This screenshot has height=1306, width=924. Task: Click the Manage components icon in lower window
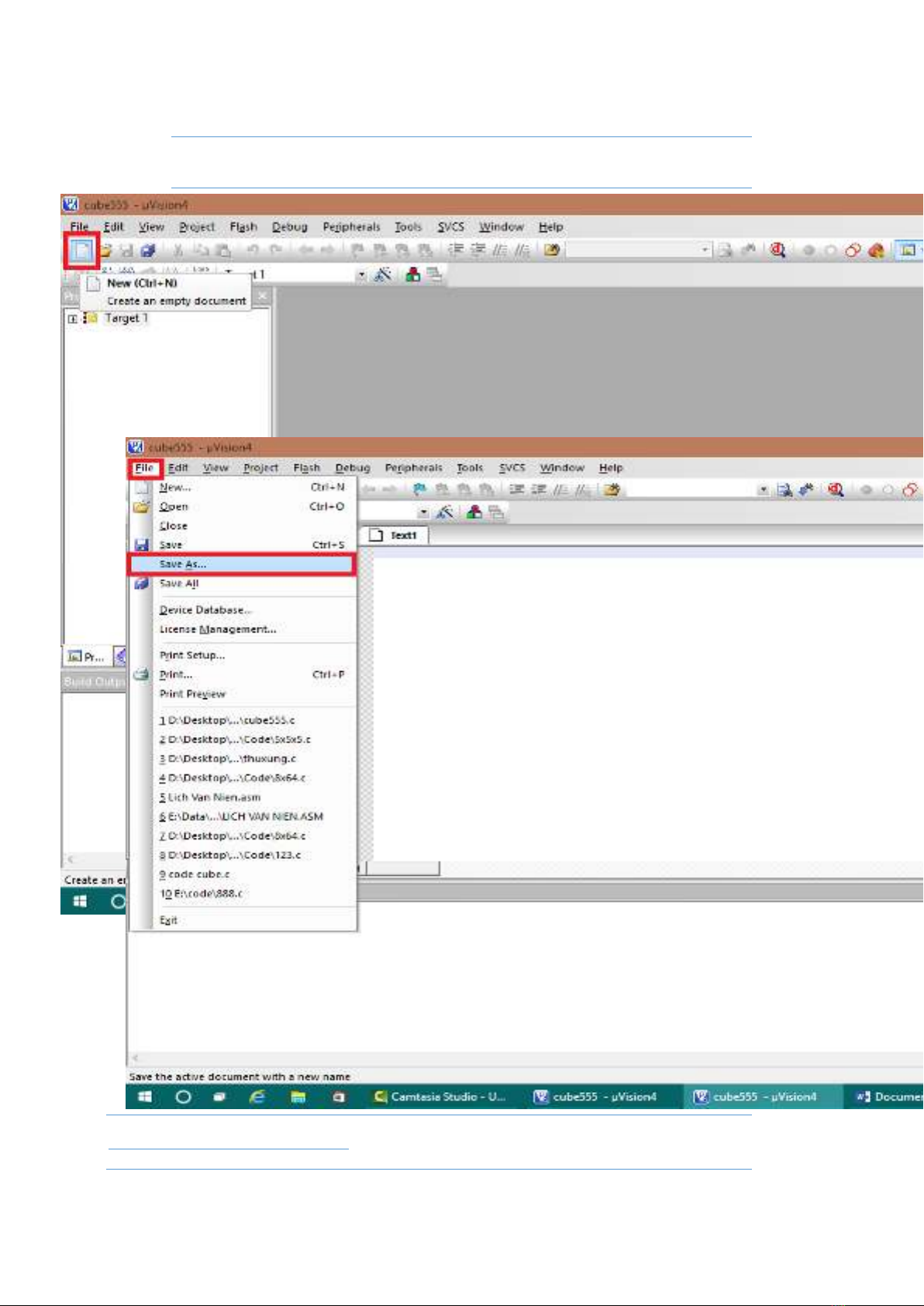tap(474, 512)
